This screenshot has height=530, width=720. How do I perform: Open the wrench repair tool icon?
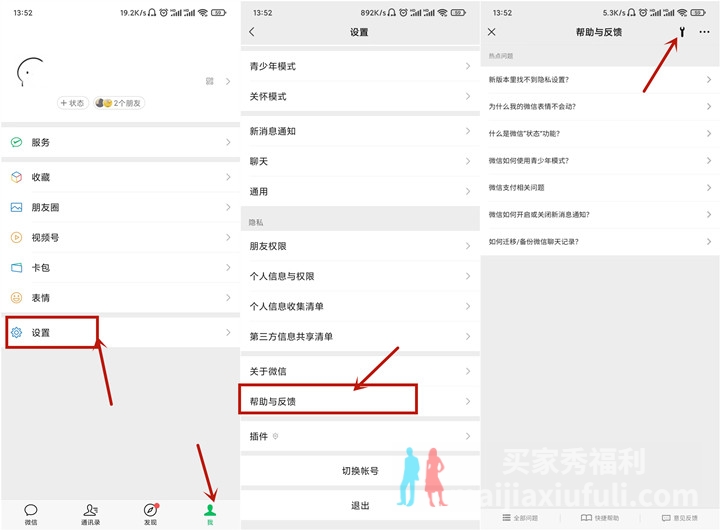(x=682, y=32)
